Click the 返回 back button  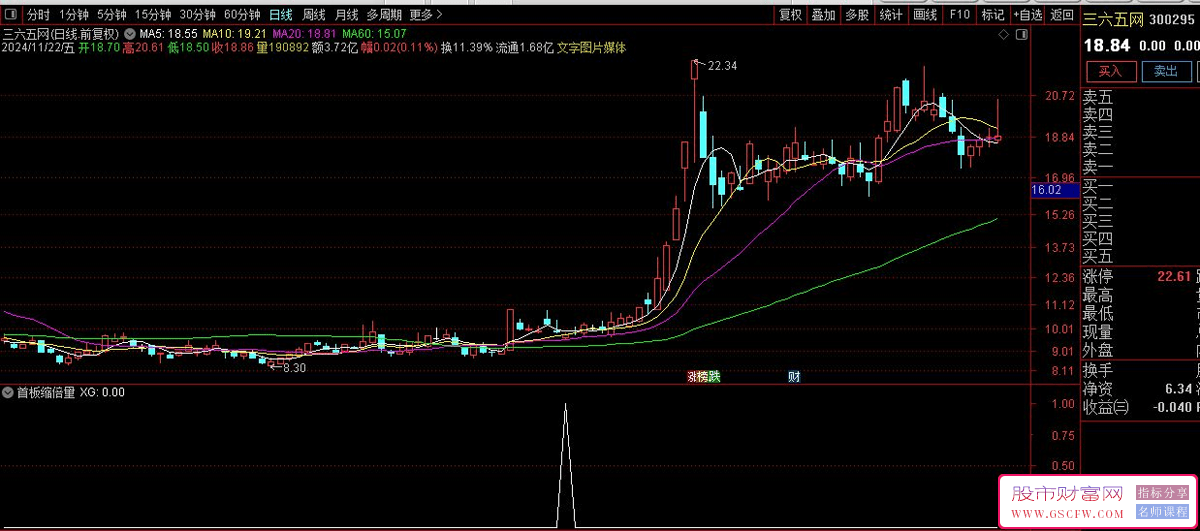click(x=1062, y=15)
